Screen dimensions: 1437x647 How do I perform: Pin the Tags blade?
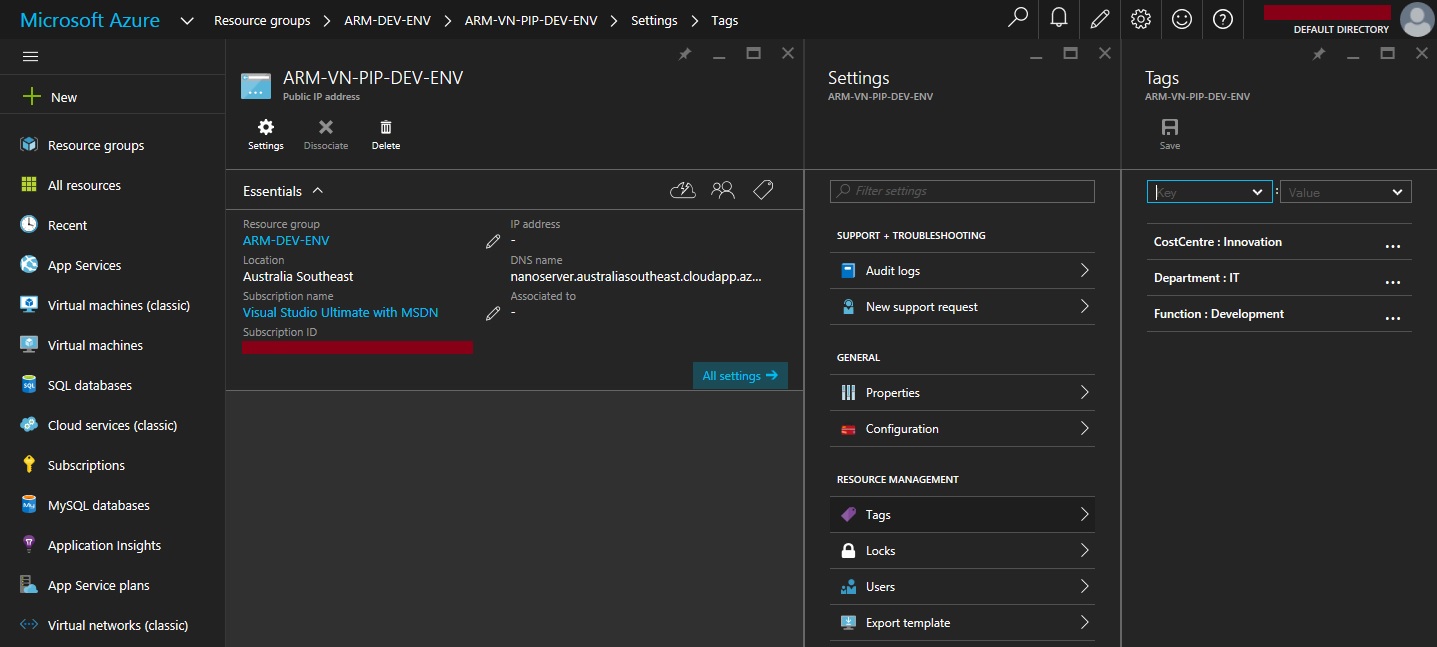coord(1319,54)
